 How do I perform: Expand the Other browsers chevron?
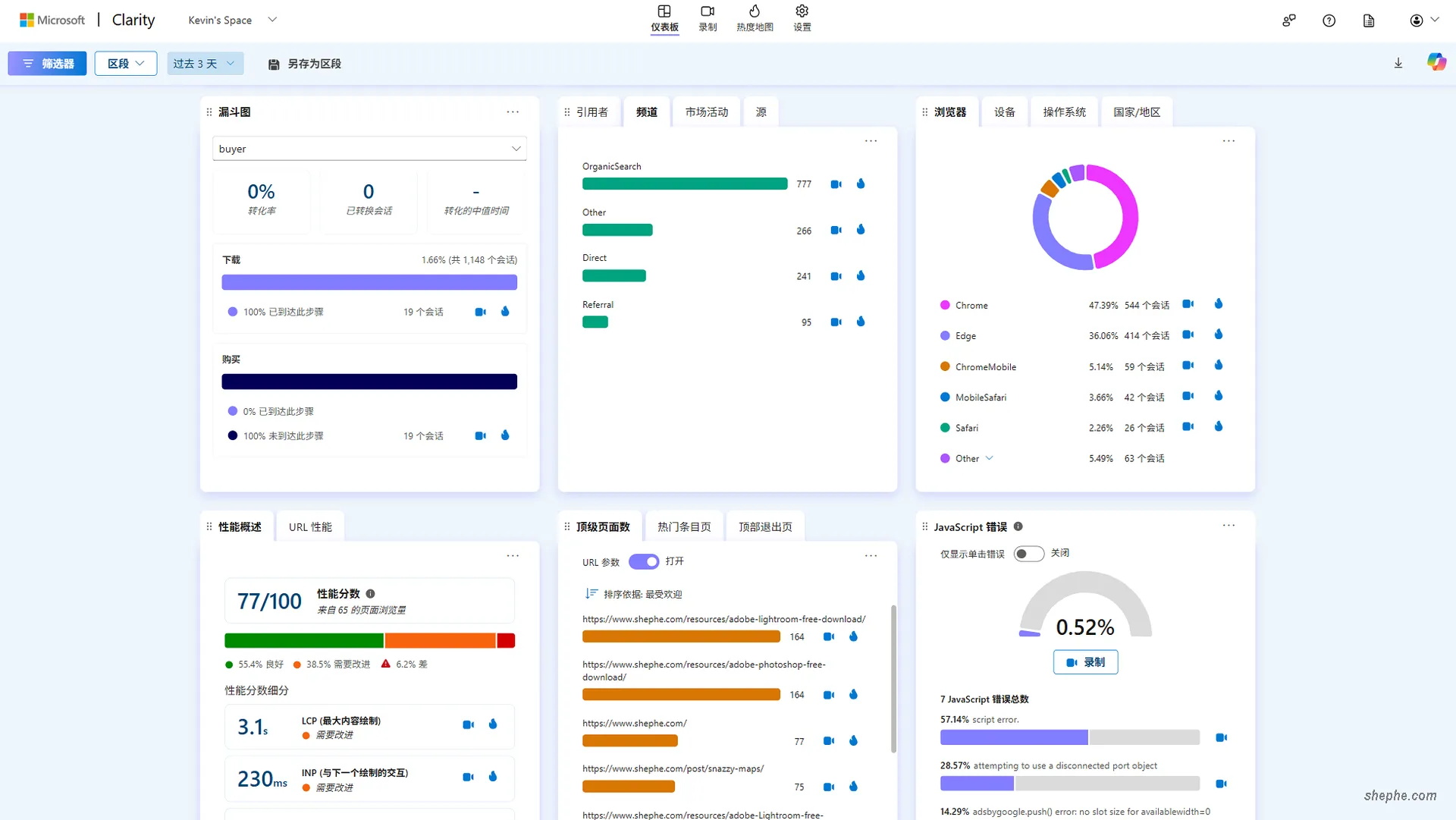point(989,458)
